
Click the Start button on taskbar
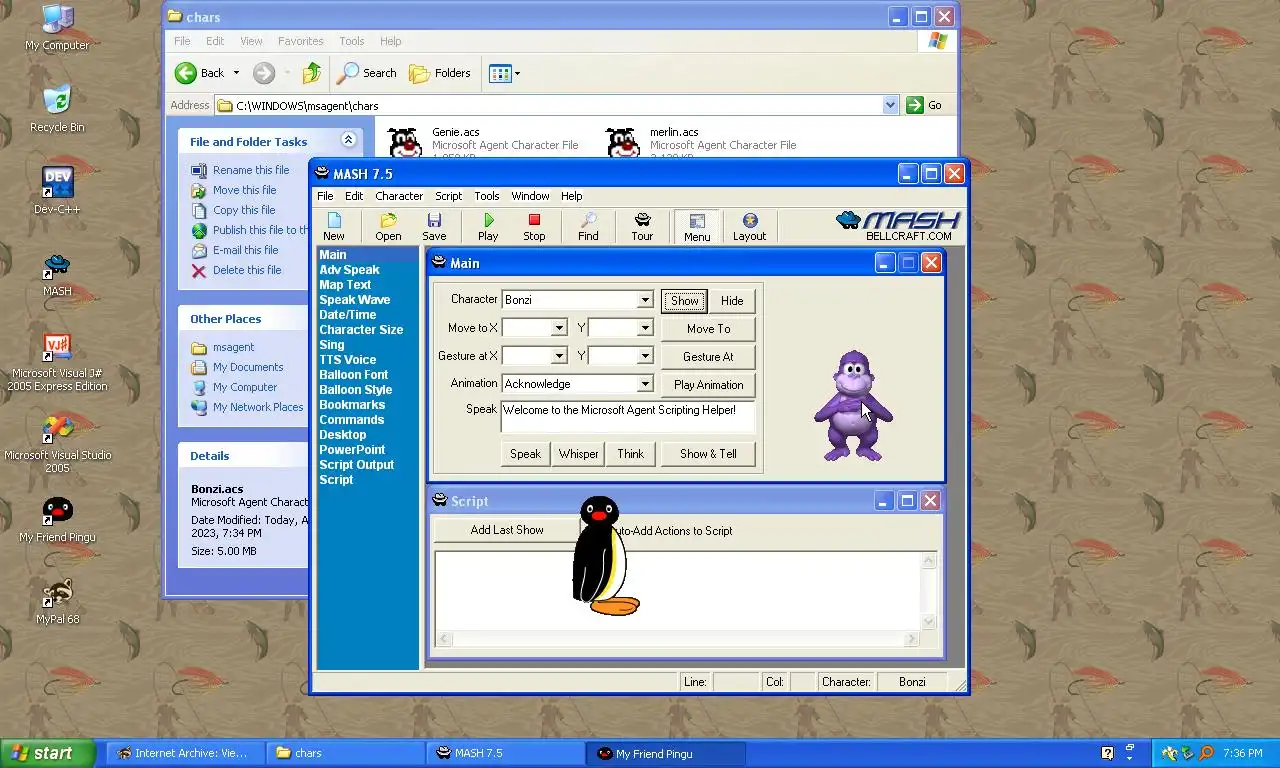[x=47, y=754]
